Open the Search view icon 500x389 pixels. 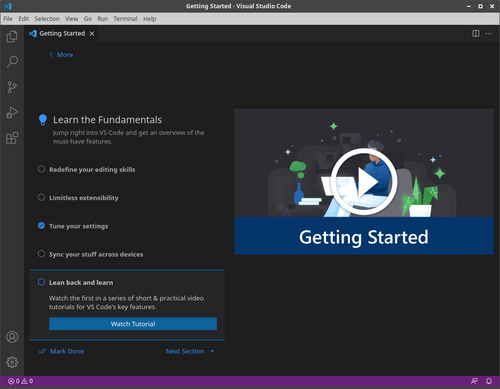(12, 62)
